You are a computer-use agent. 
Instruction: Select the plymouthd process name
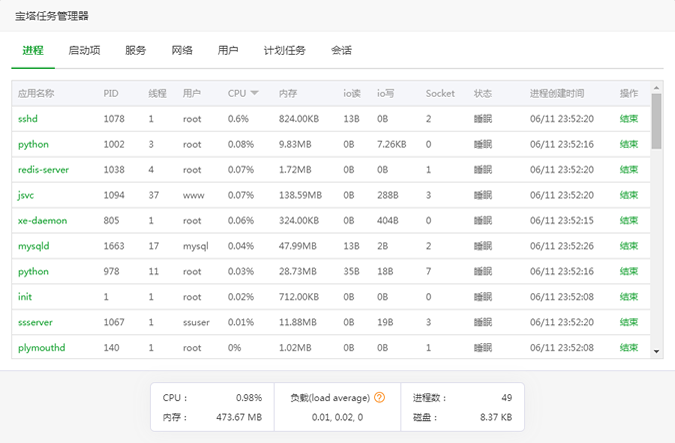41,347
